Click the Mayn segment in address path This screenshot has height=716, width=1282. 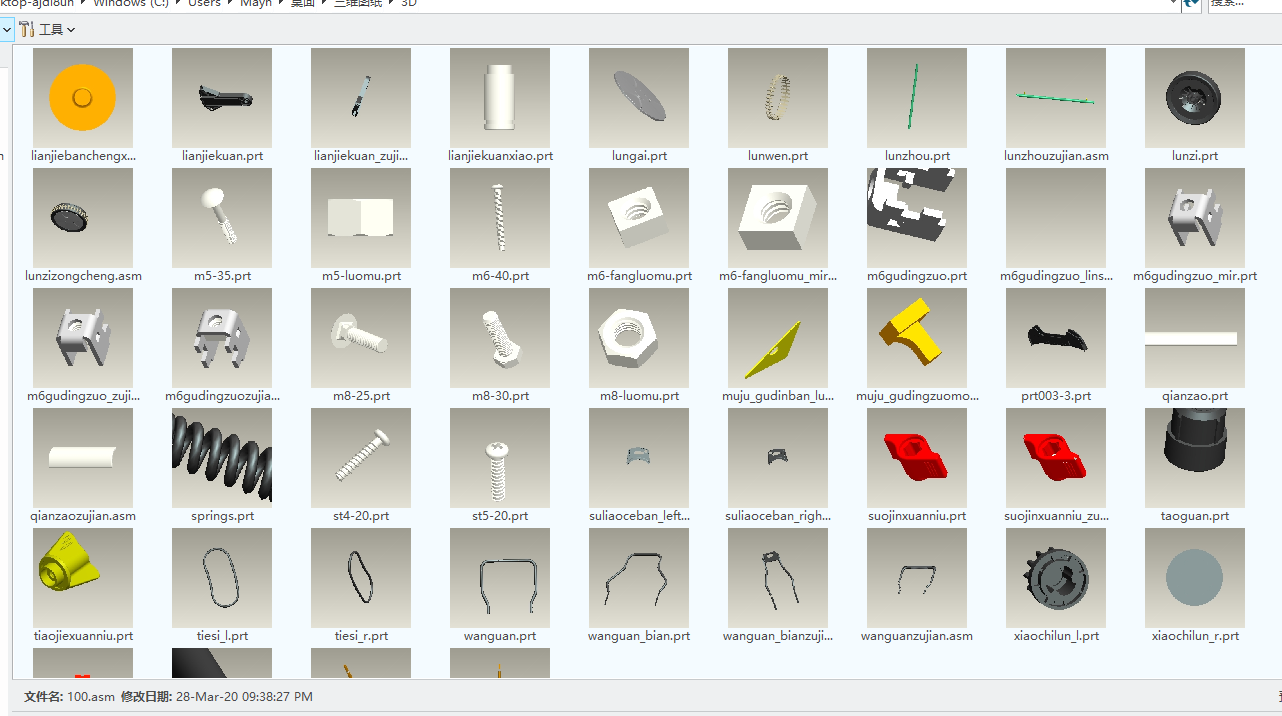tap(256, 4)
